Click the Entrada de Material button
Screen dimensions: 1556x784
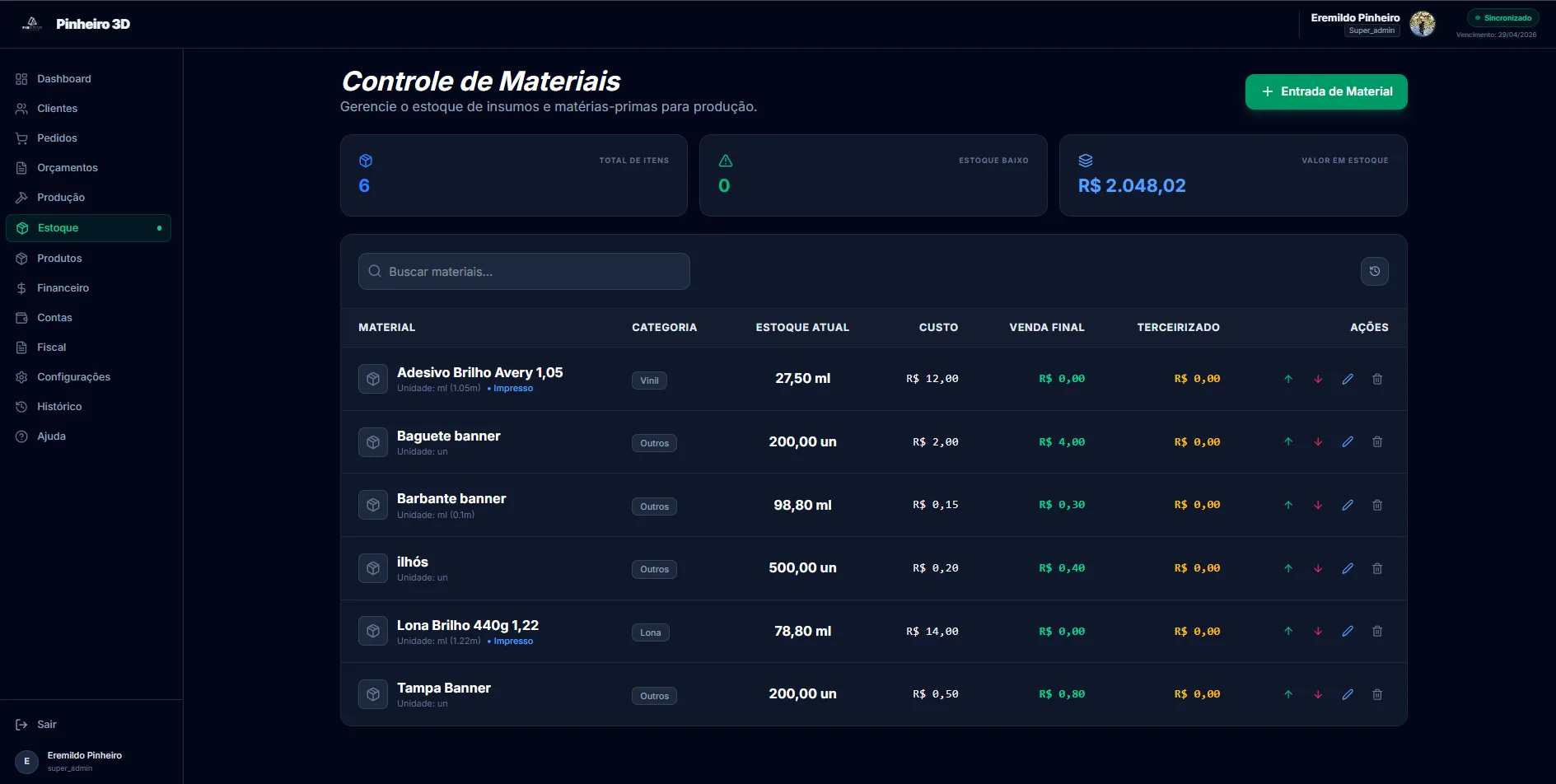(1326, 91)
